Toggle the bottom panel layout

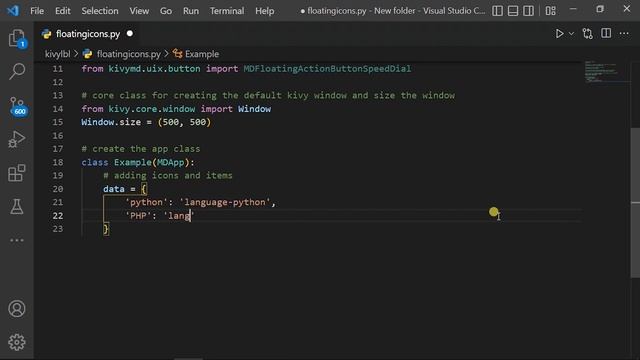point(513,11)
